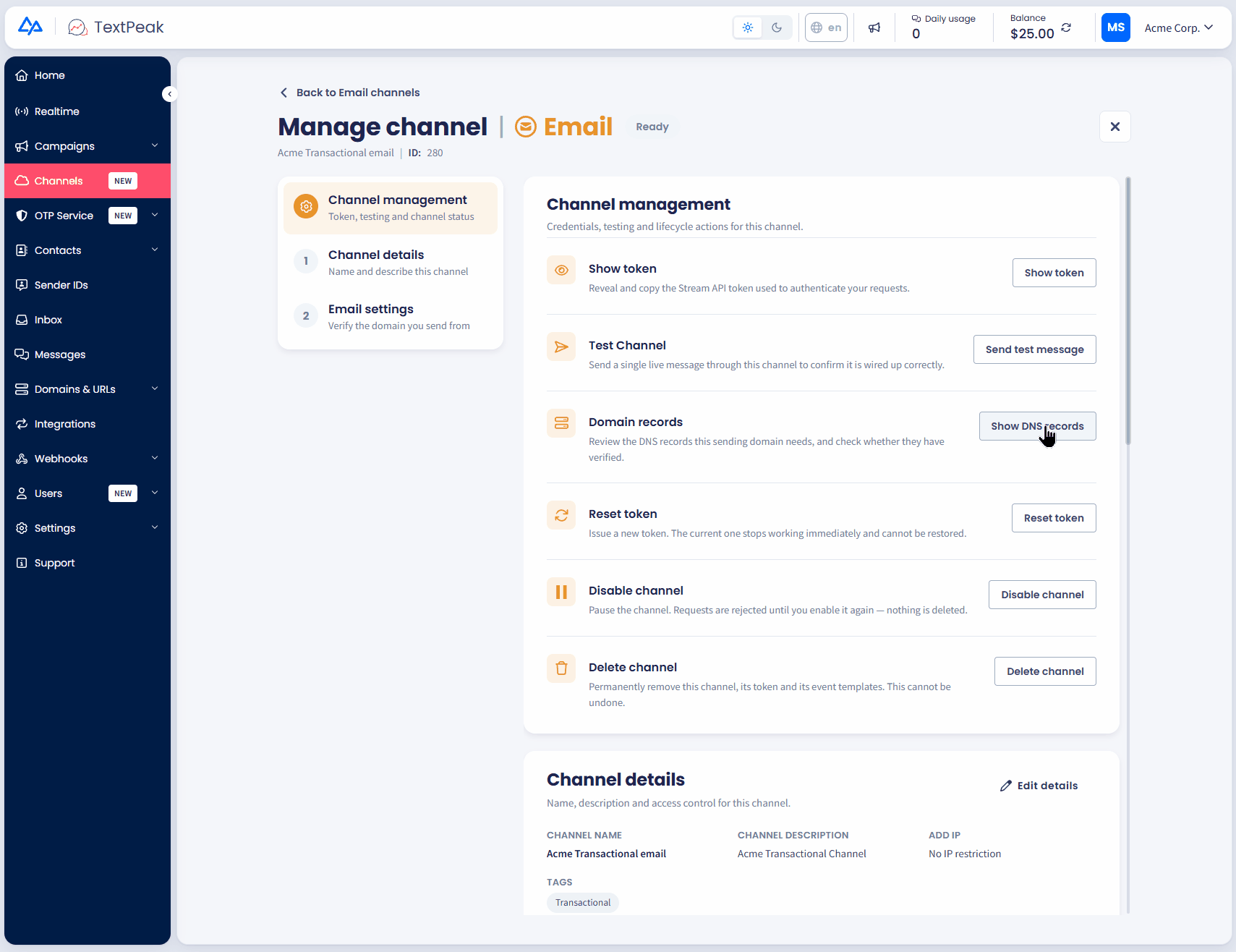Collapse the sidebar with the arrow button
The width and height of the screenshot is (1236, 952).
(169, 94)
